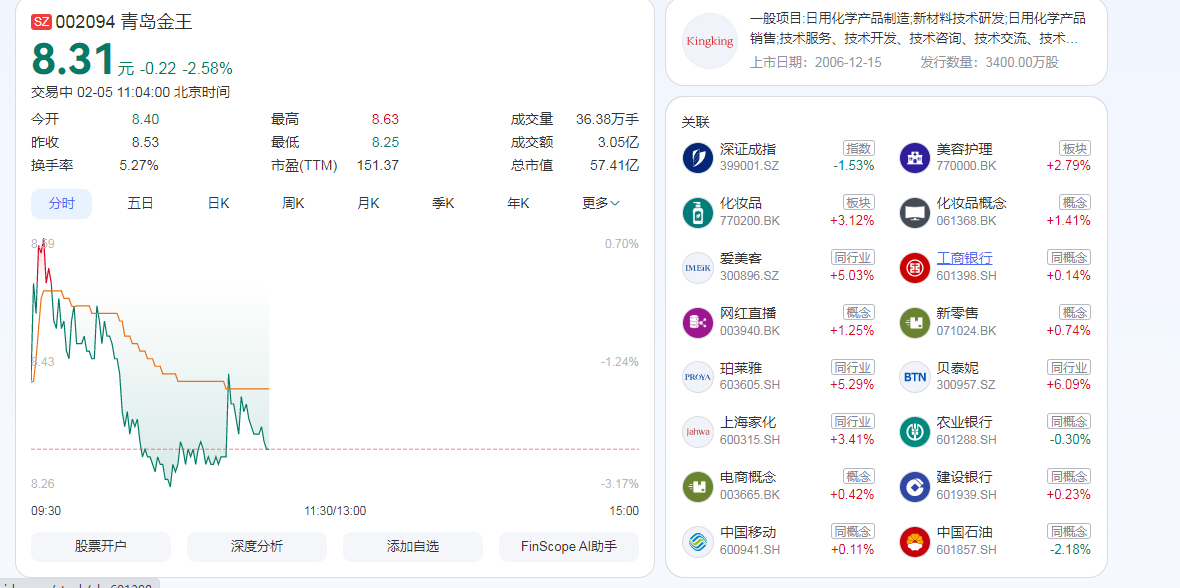This screenshot has height=588, width=1180.
Task: Click the 换手率 value 5.27%
Action: click(138, 165)
